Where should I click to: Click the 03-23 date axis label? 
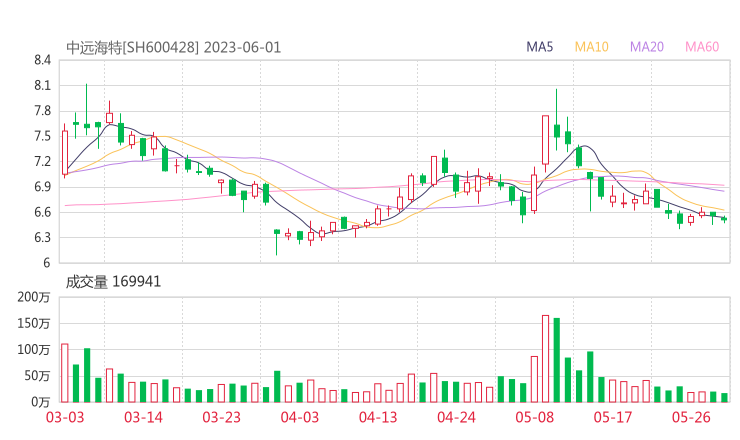pyautogui.click(x=222, y=417)
